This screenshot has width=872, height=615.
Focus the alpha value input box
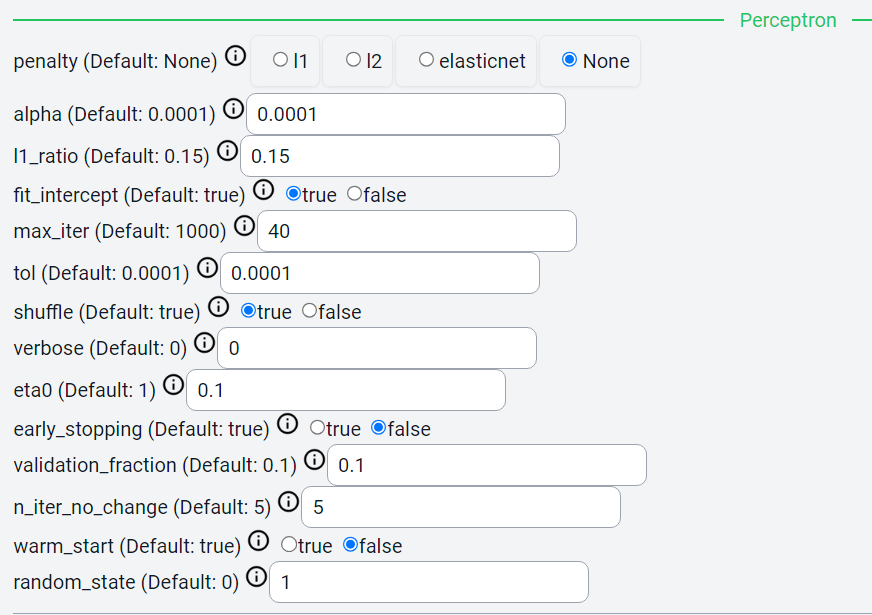406,114
